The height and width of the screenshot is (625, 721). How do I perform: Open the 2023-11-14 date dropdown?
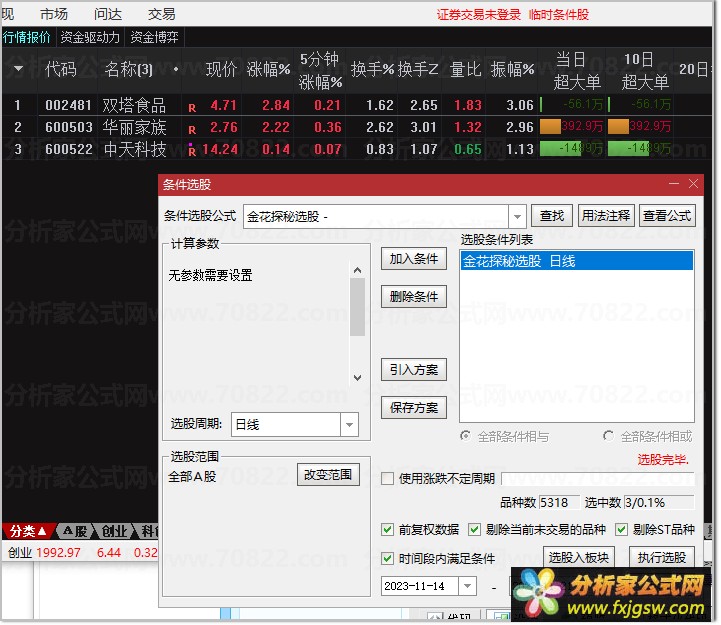(x=467, y=586)
